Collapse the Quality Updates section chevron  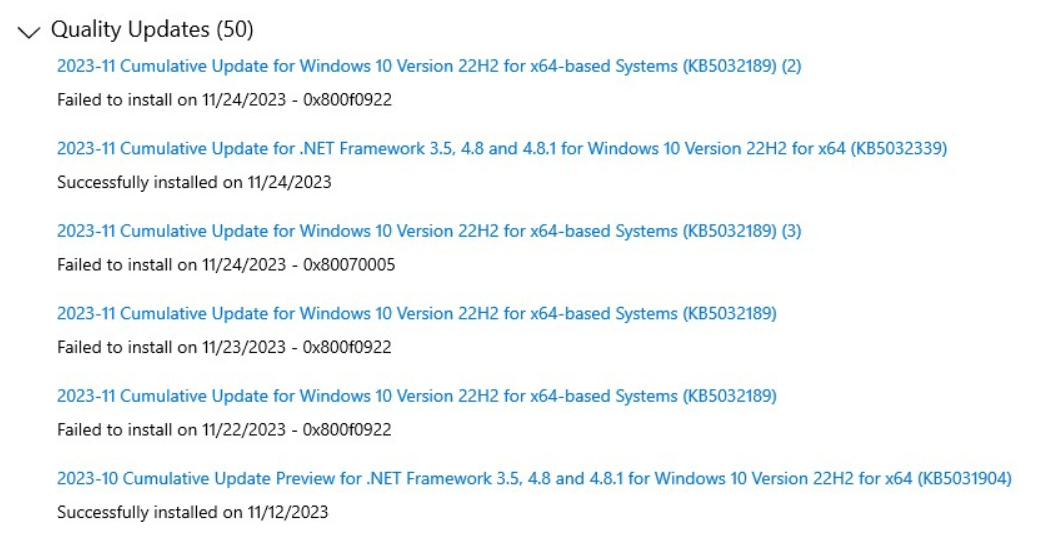point(28,32)
